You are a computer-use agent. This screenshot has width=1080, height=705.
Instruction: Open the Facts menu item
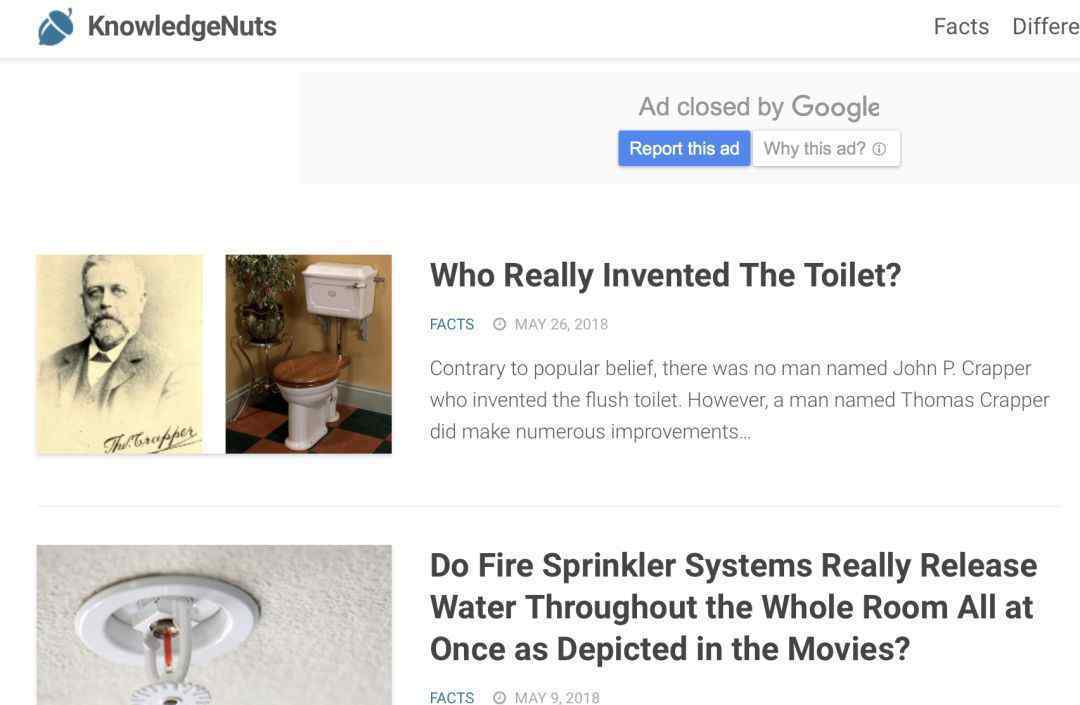coord(961,26)
